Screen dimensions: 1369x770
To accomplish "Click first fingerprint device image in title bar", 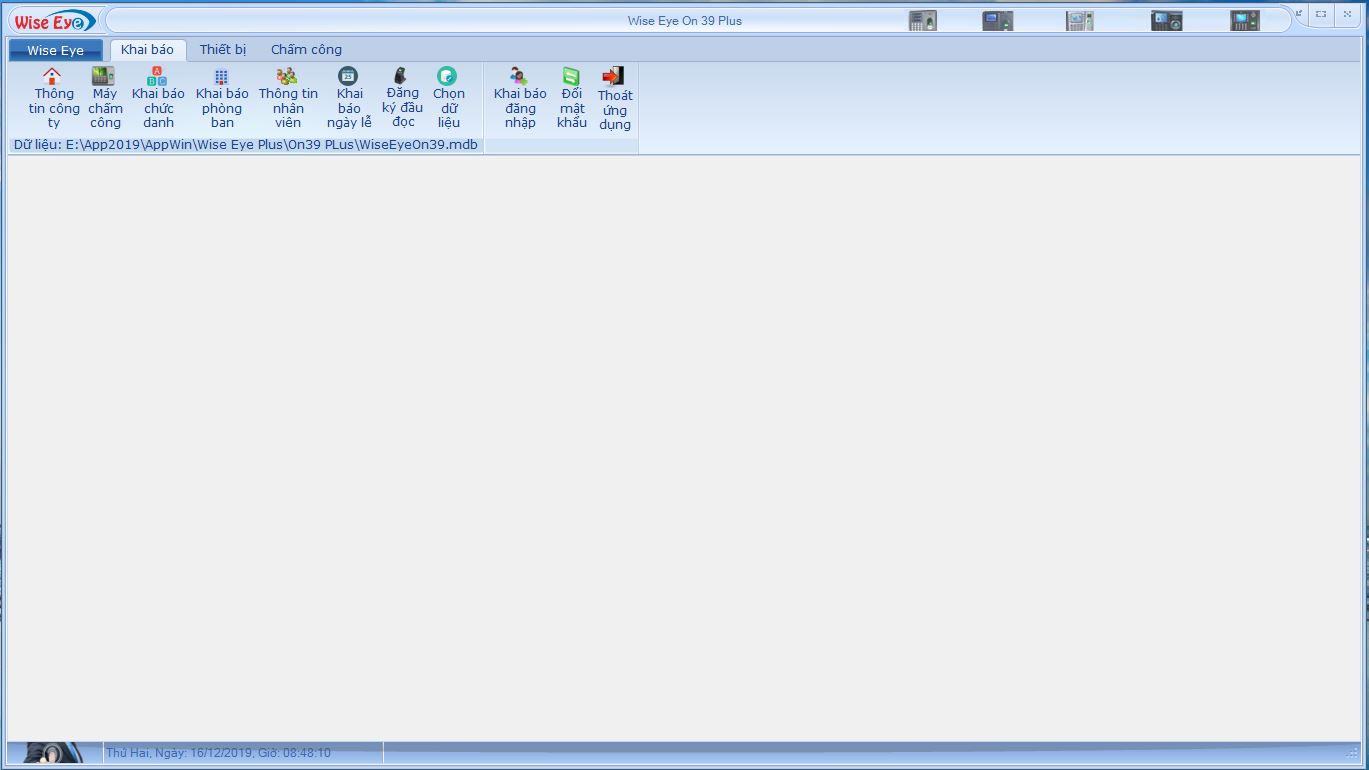I will (922, 20).
